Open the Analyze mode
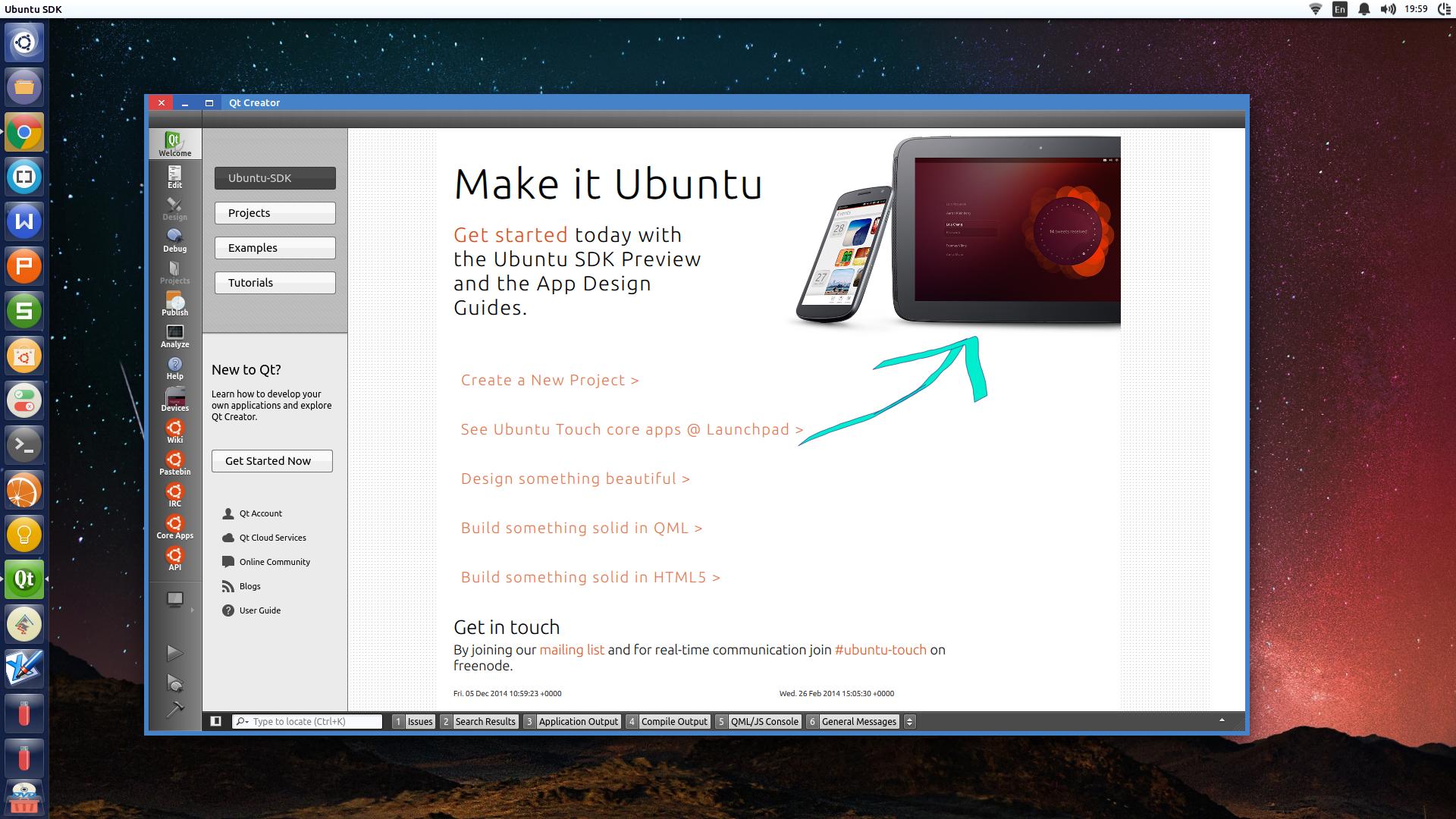This screenshot has width=1456, height=819. tap(174, 336)
